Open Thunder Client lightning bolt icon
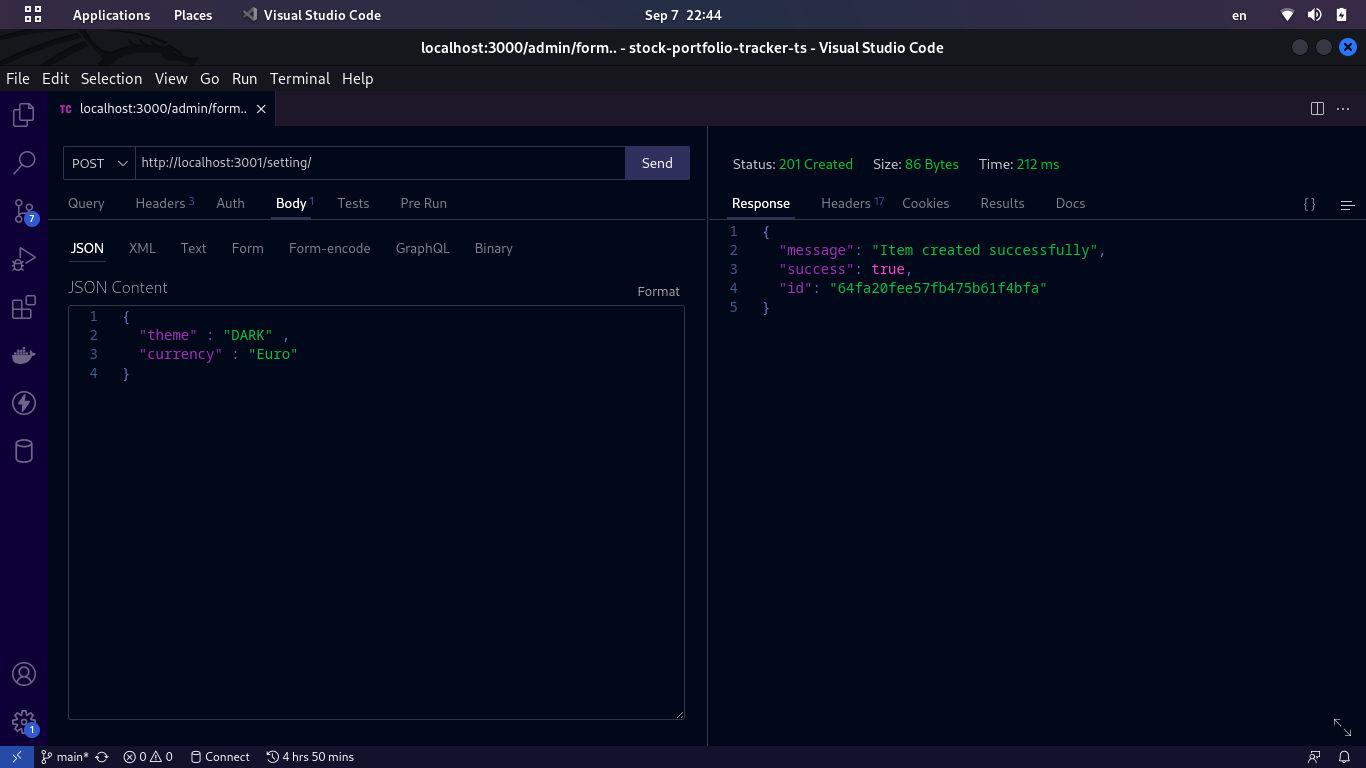 (x=24, y=403)
